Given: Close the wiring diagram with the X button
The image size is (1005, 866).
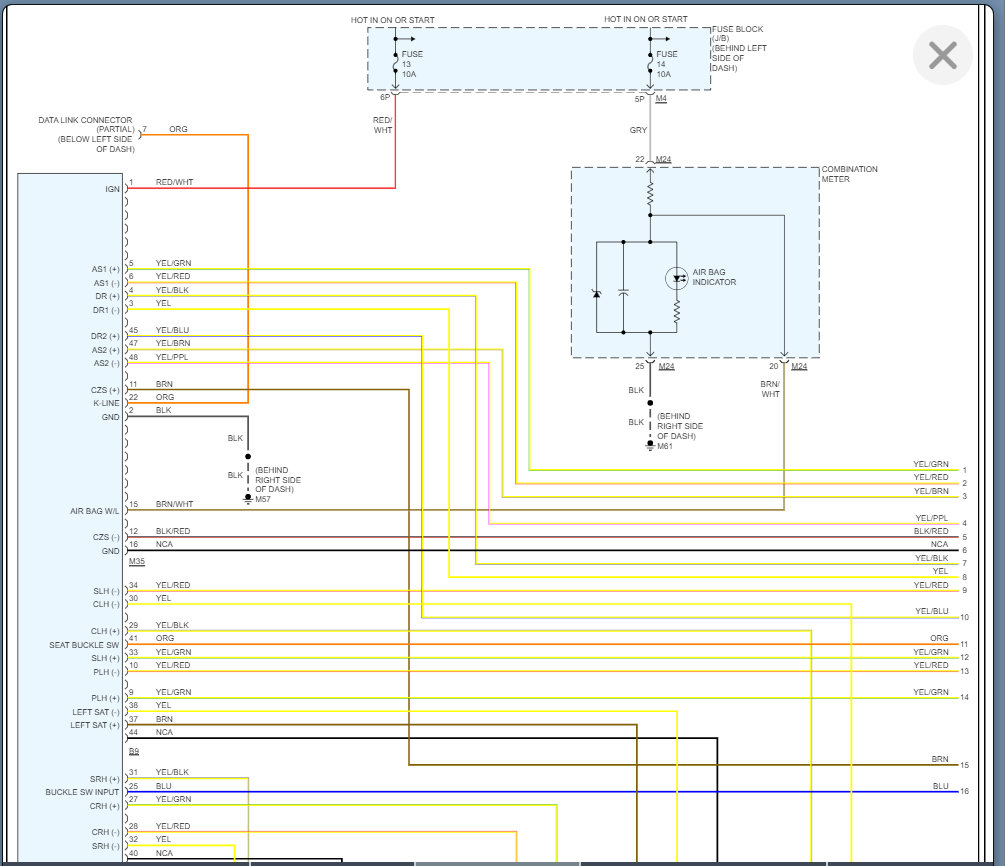Looking at the screenshot, I should pos(942,55).
